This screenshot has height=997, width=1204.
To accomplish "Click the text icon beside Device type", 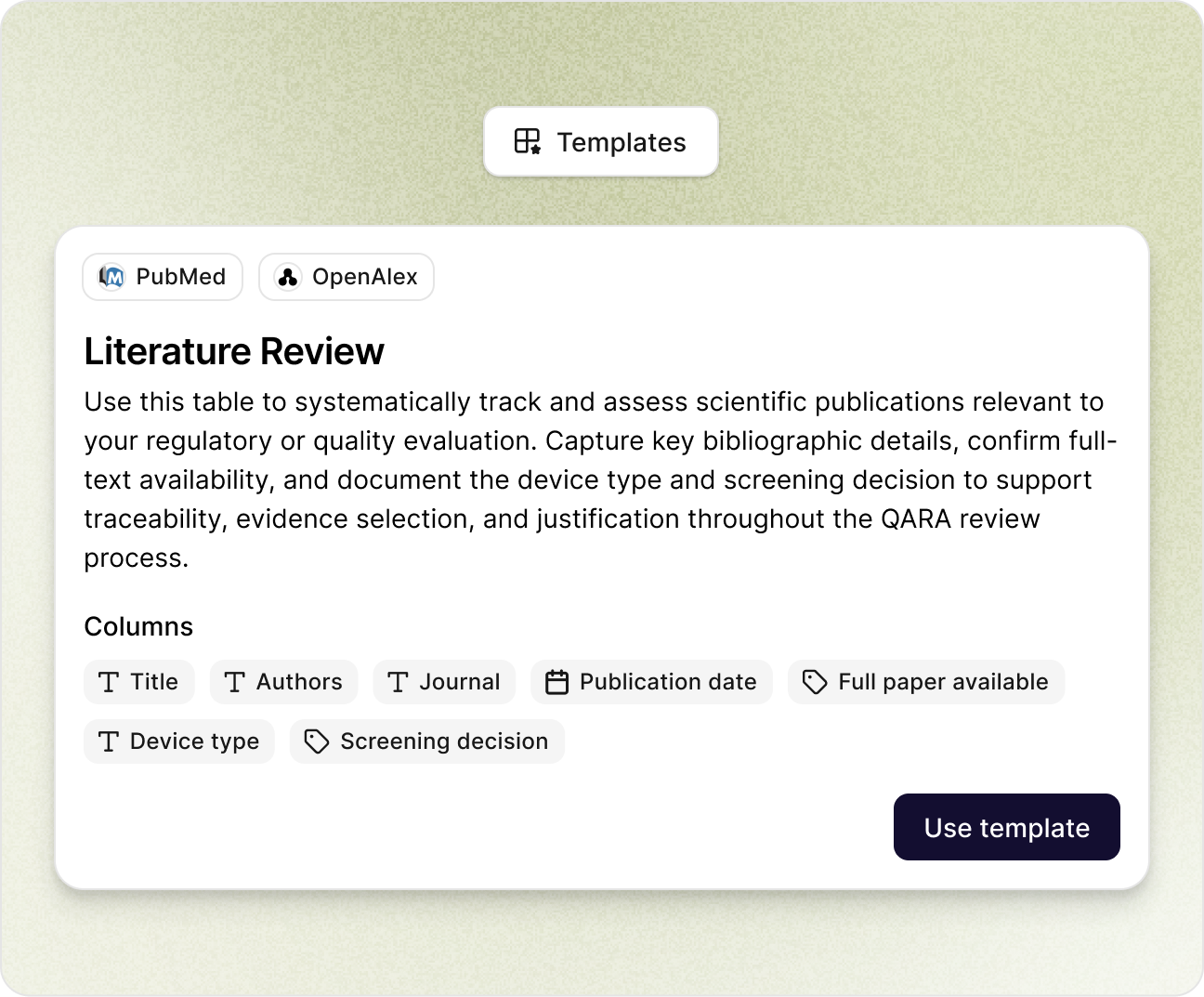I will pyautogui.click(x=109, y=741).
